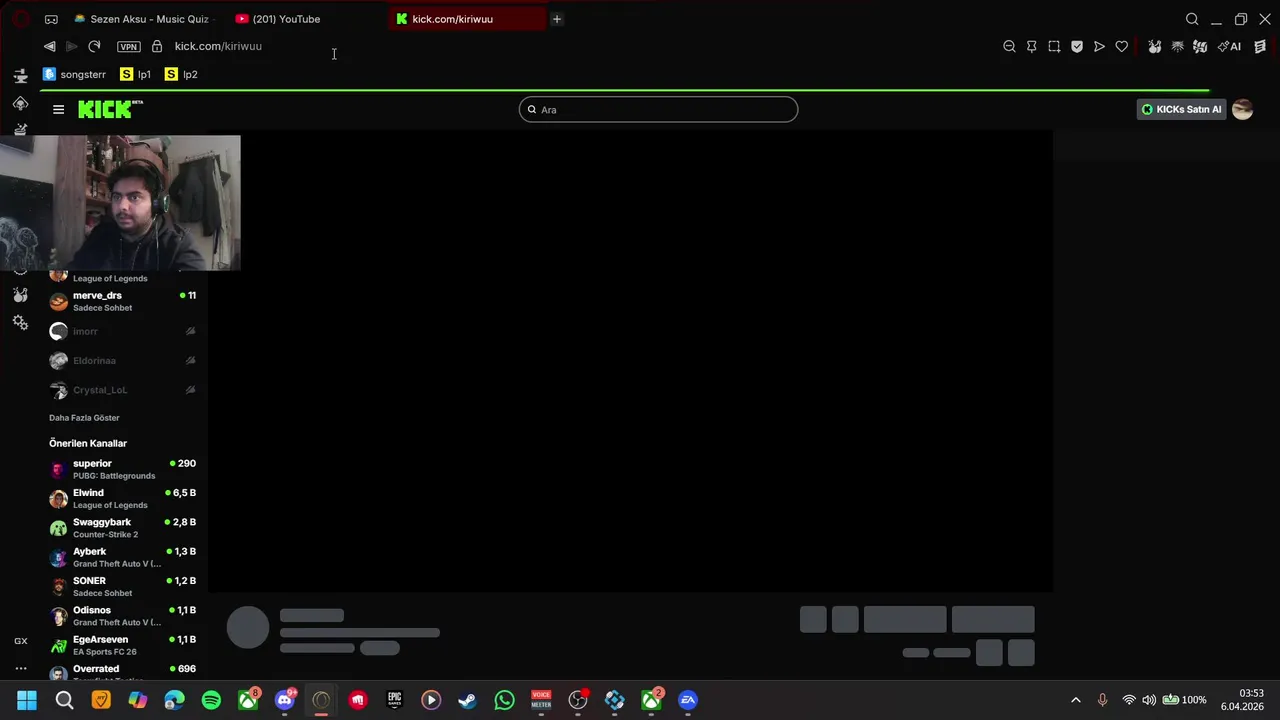
Task: Open a new tab with plus button
Action: [557, 19]
